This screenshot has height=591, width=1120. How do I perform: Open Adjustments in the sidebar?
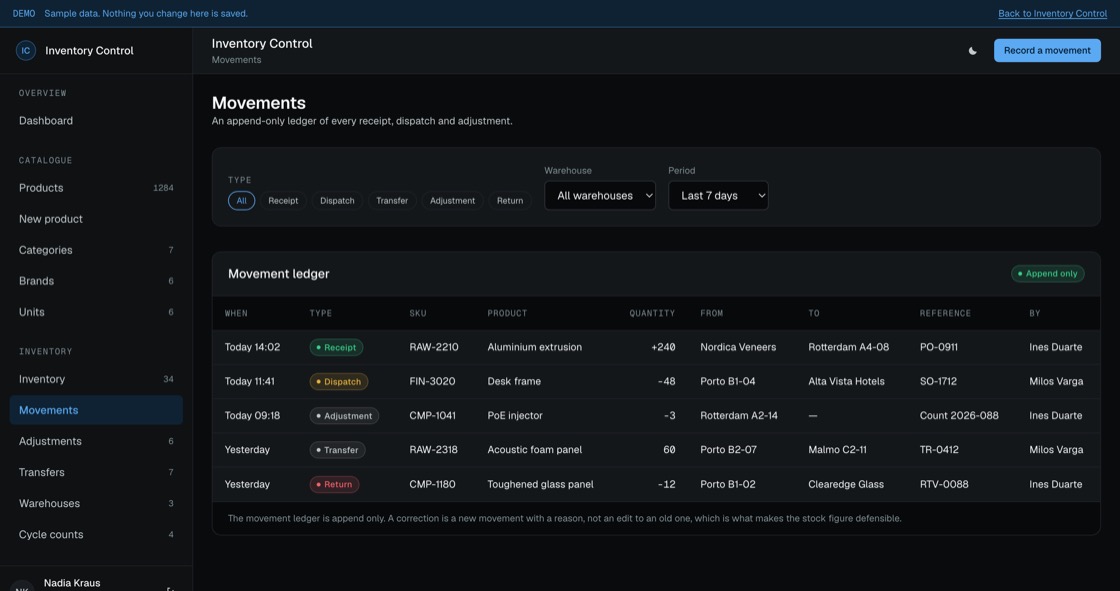(96, 442)
